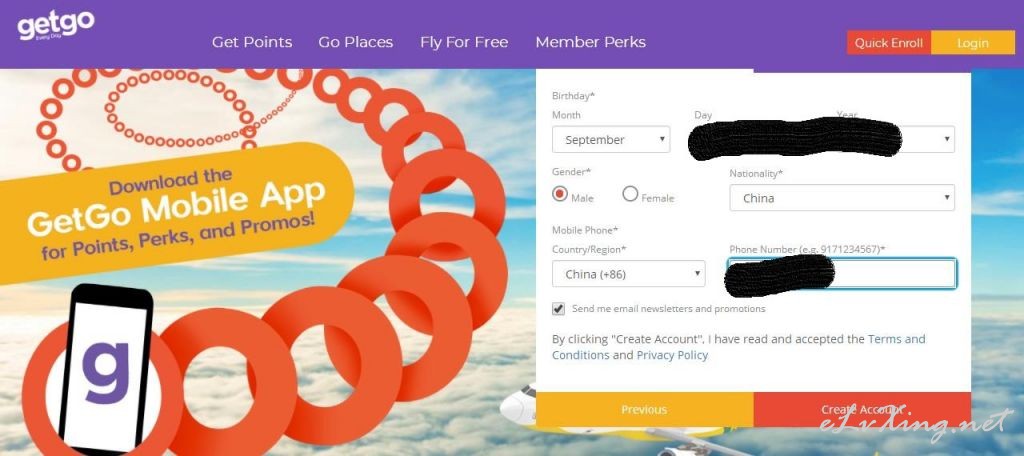Tap the phone icon with purple g
This screenshot has height=456, width=1024.
(106, 368)
